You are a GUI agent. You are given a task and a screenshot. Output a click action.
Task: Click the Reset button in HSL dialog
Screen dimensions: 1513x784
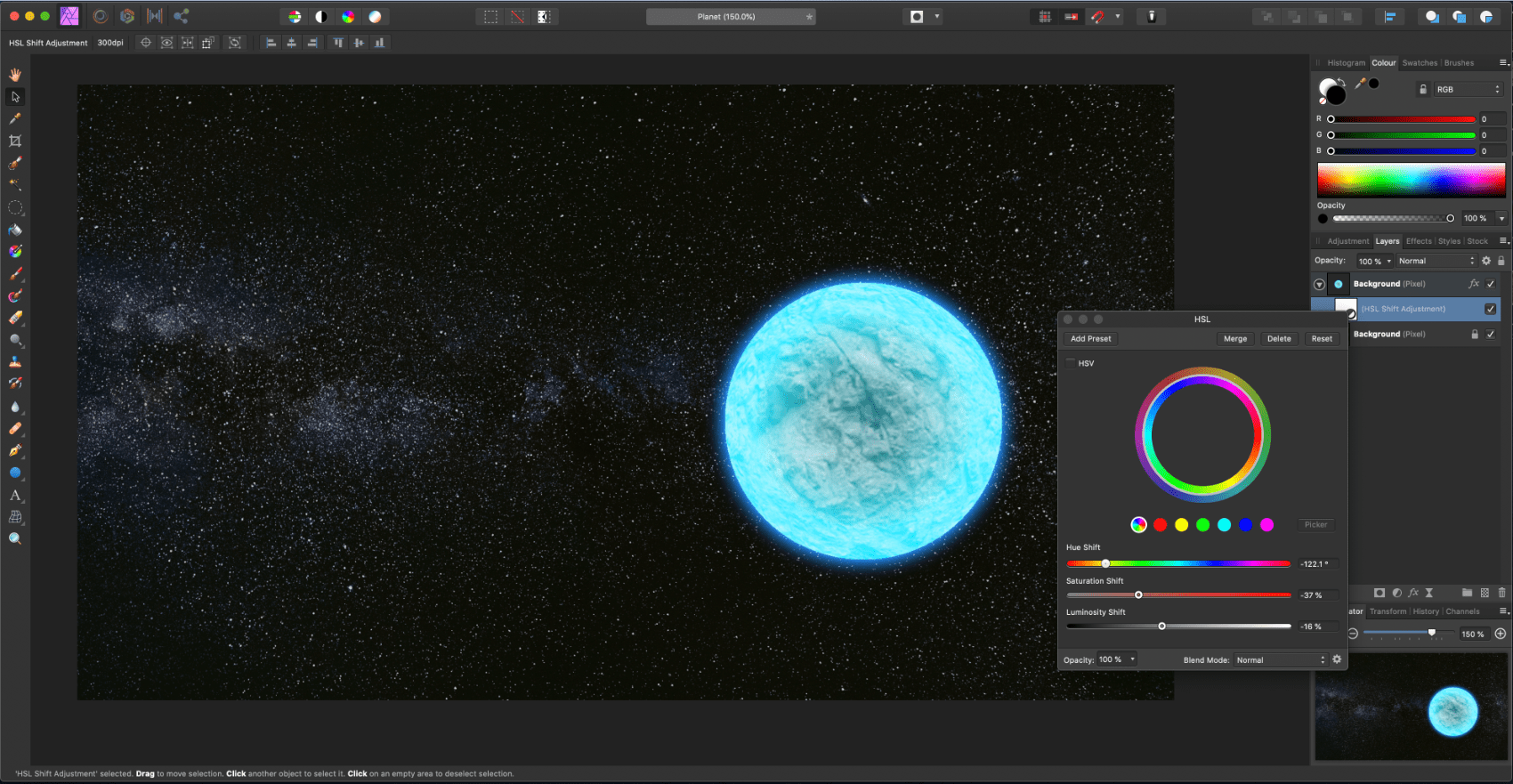(x=1322, y=339)
